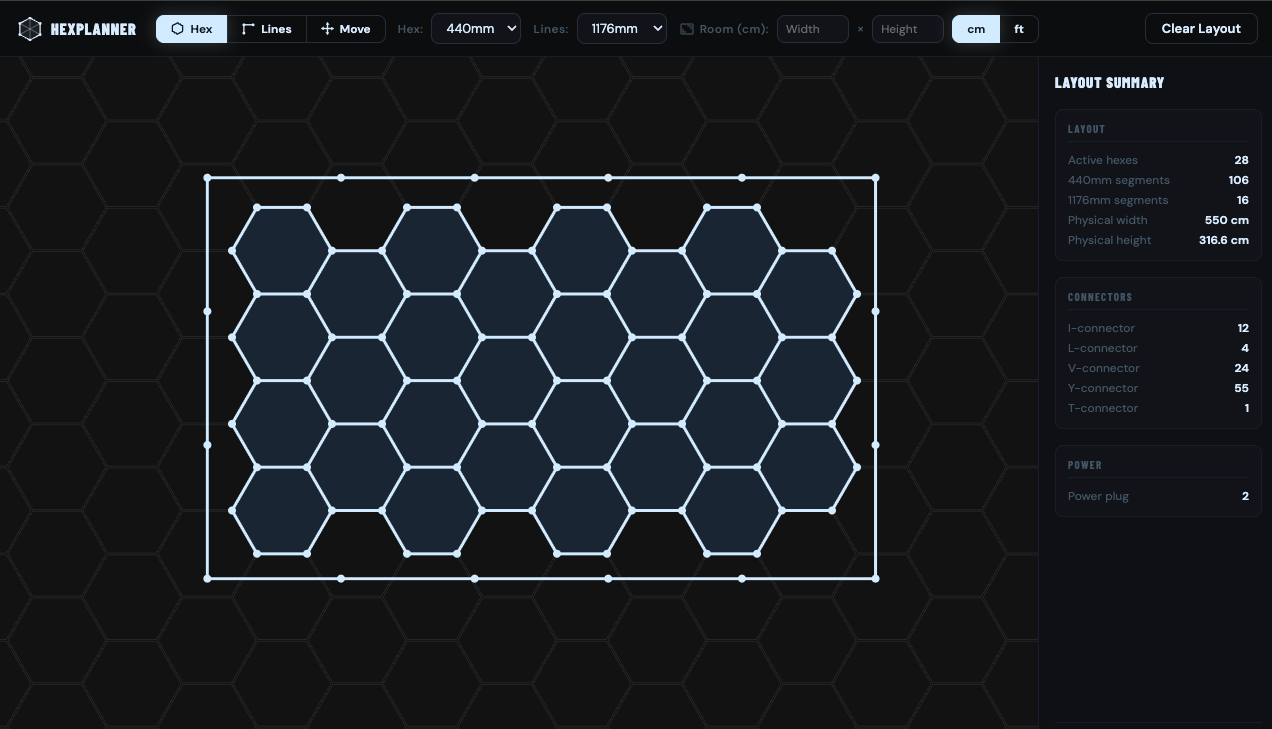The width and height of the screenshot is (1272, 729).
Task: Click the V-connector count 24
Action: point(1242,368)
